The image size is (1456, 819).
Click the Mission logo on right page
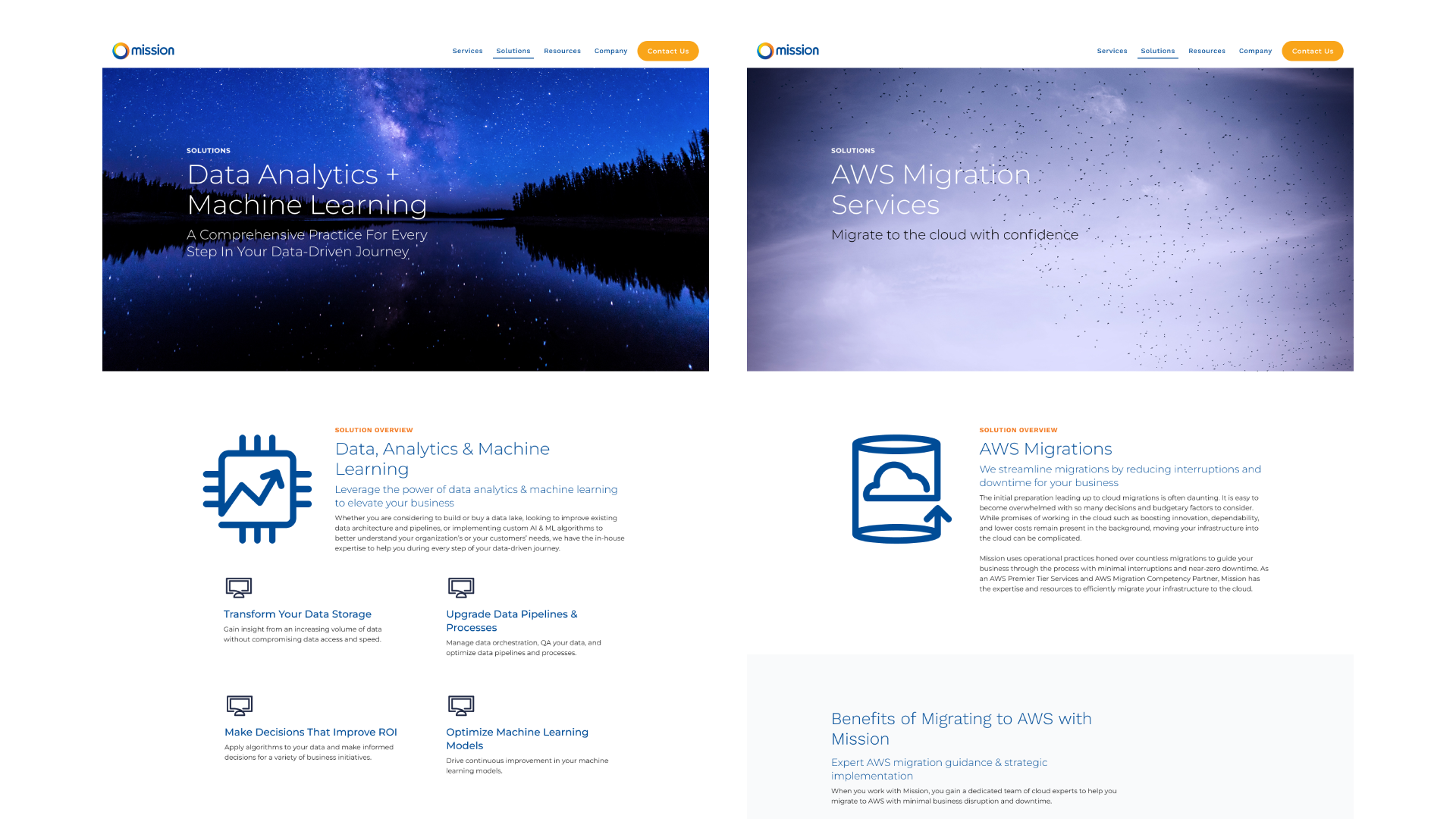[x=788, y=51]
